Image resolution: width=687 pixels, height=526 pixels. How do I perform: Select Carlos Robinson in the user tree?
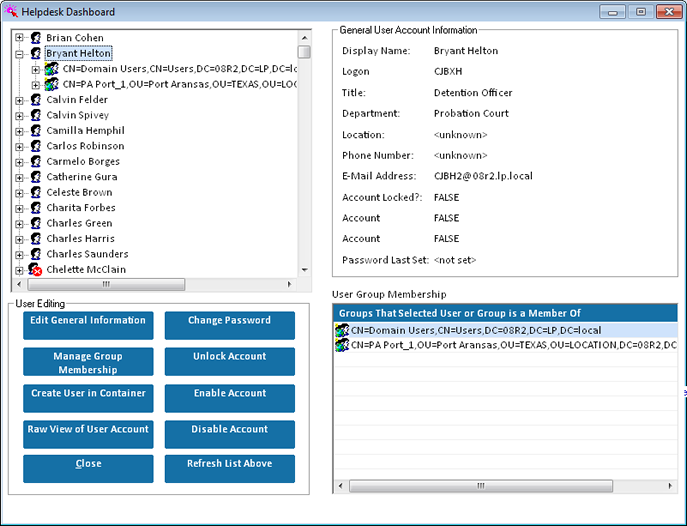[x=85, y=146]
